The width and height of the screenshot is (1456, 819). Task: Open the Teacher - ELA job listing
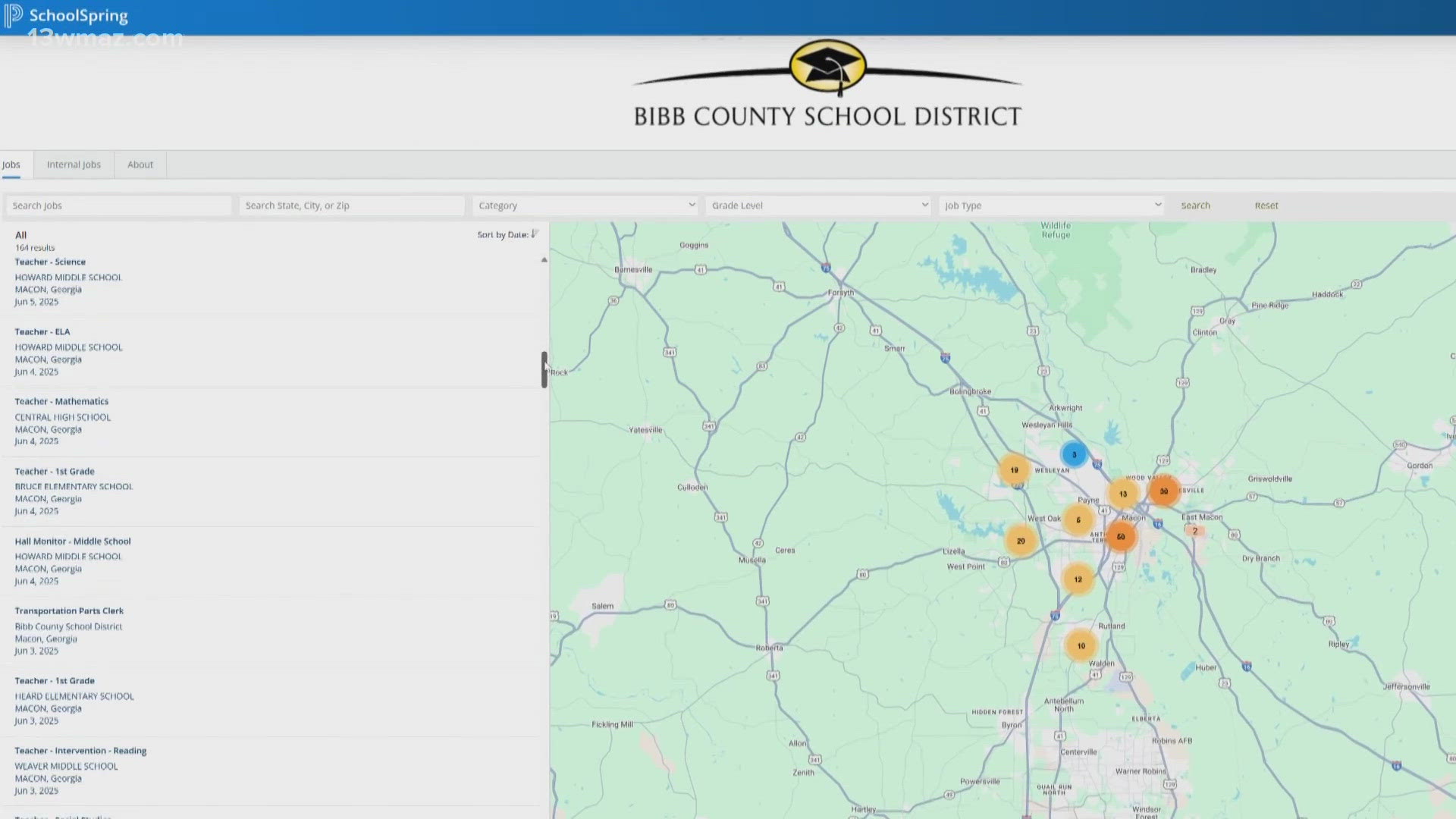[x=42, y=332]
